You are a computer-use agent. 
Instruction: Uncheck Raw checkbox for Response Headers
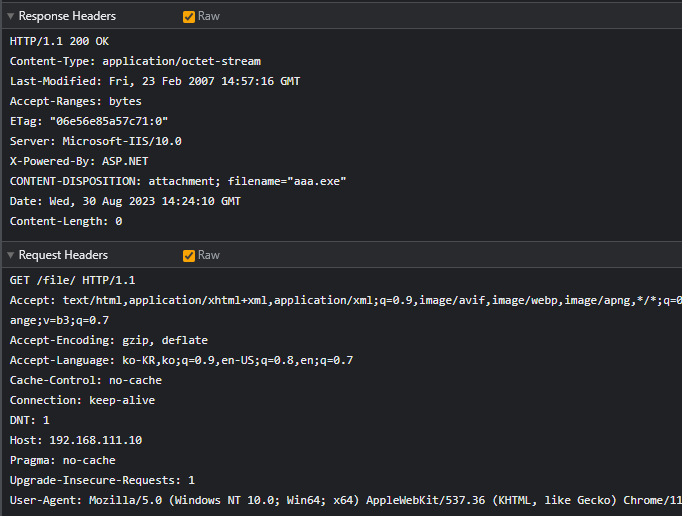tap(189, 17)
